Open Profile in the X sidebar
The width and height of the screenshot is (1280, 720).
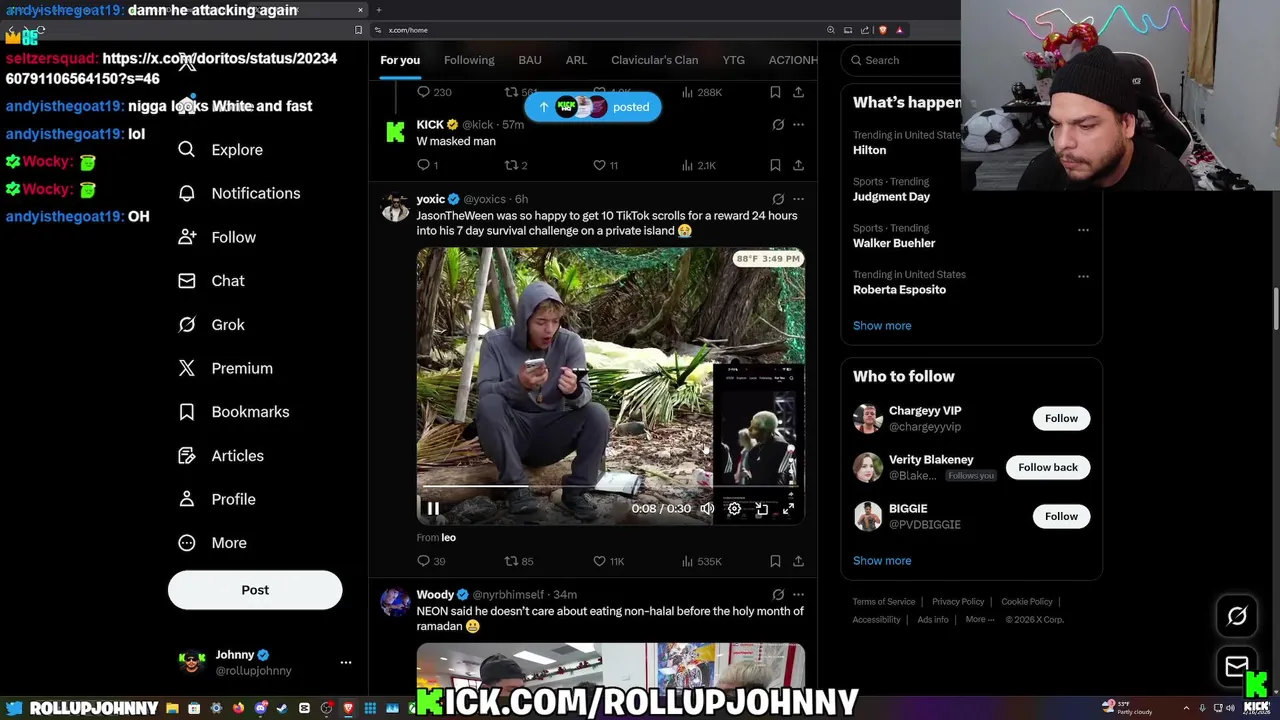pyautogui.click(x=216, y=499)
